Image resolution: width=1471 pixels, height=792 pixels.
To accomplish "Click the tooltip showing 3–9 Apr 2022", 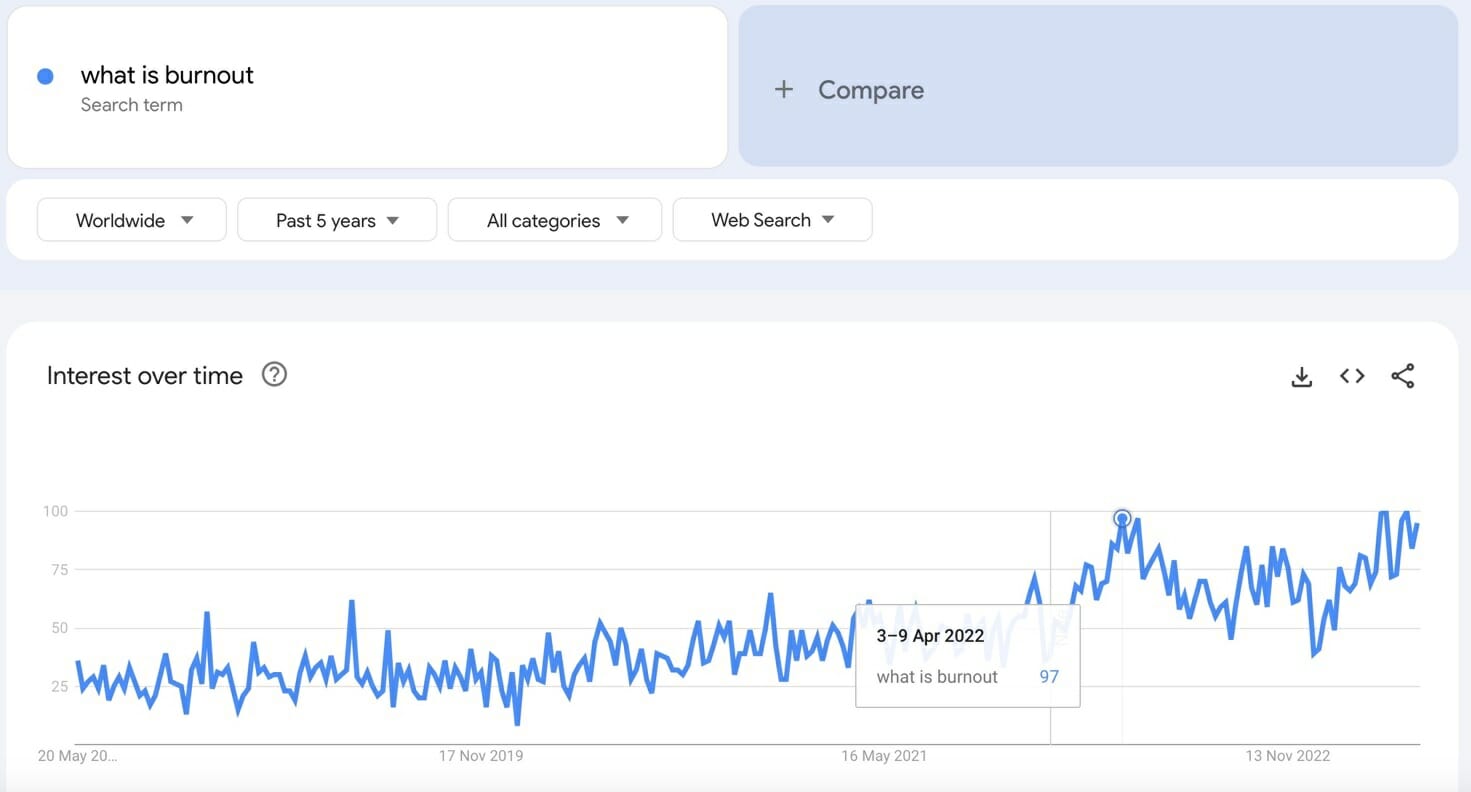I will pos(967,655).
